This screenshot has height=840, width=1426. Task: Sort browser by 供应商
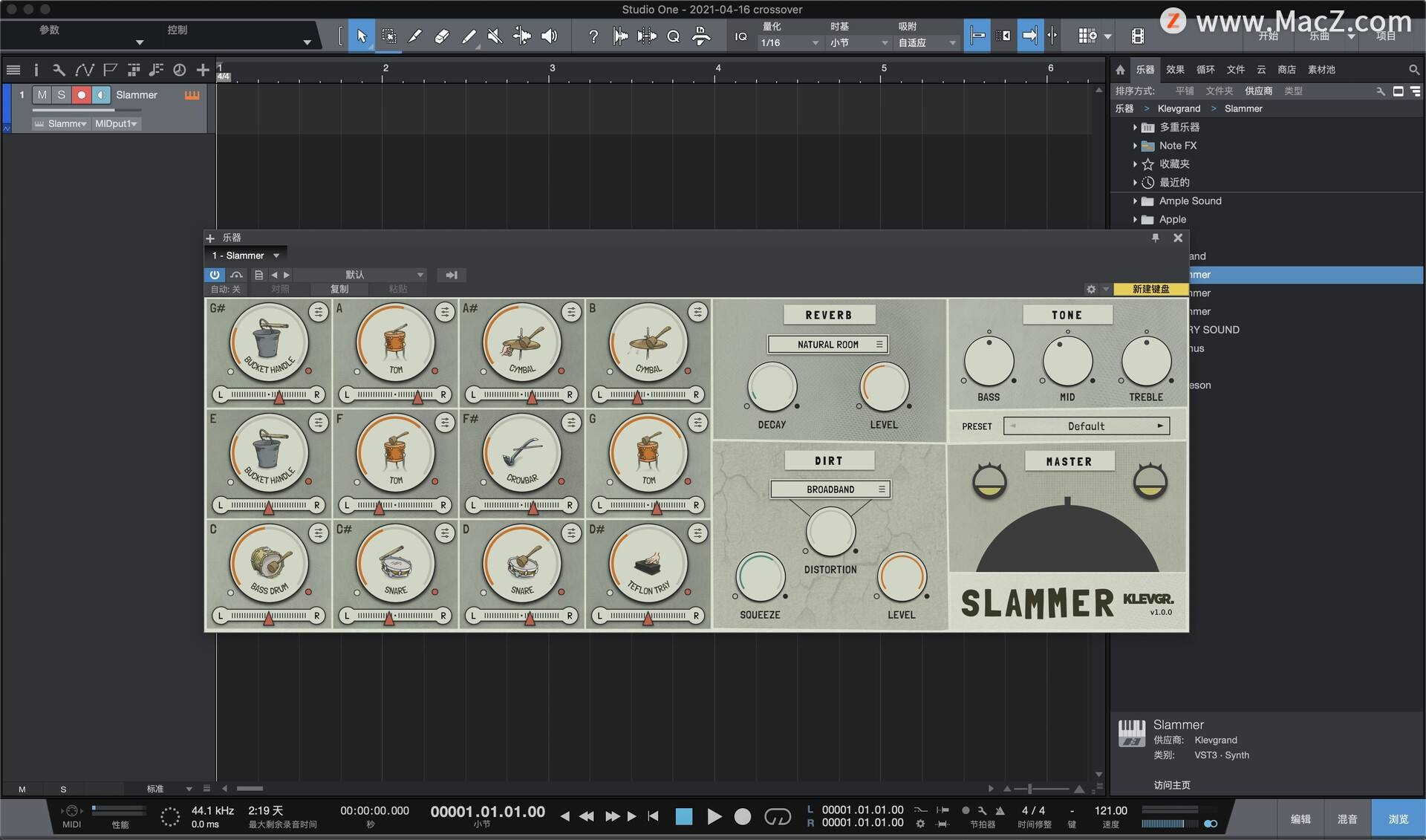pyautogui.click(x=1258, y=91)
